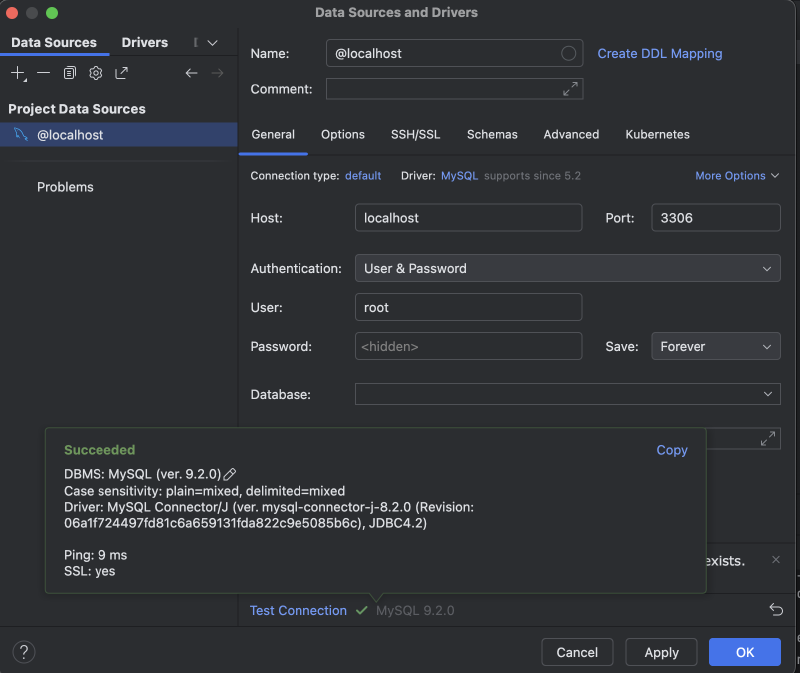Click 'MySQL 9.2.0' status text
800x673 pixels.
pyautogui.click(x=415, y=610)
